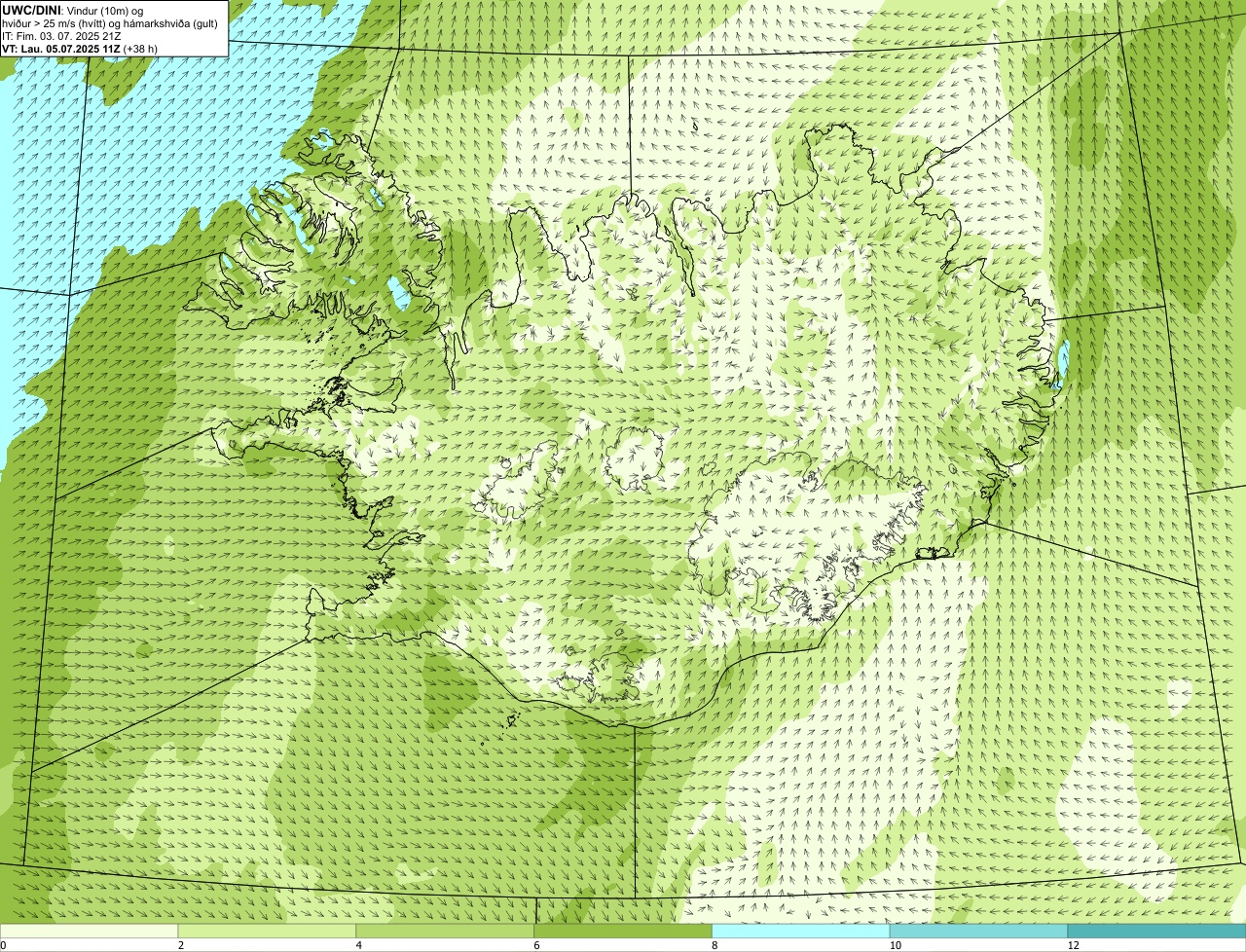
Task: Click the colorbar tick label "6"
Action: (x=536, y=945)
